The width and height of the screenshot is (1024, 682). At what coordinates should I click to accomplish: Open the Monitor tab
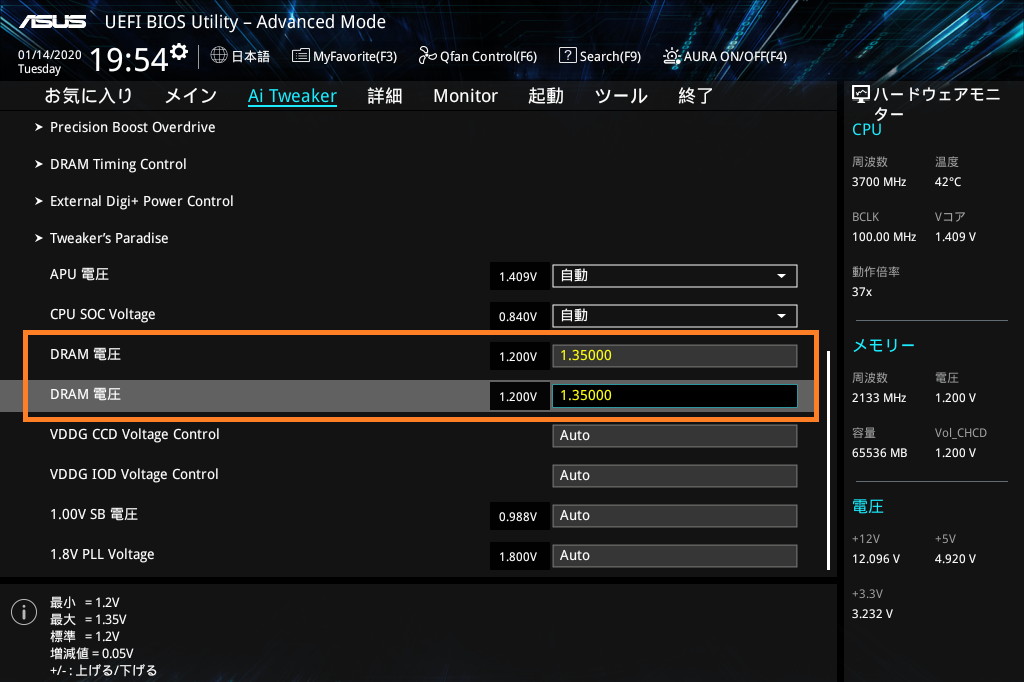tap(466, 96)
